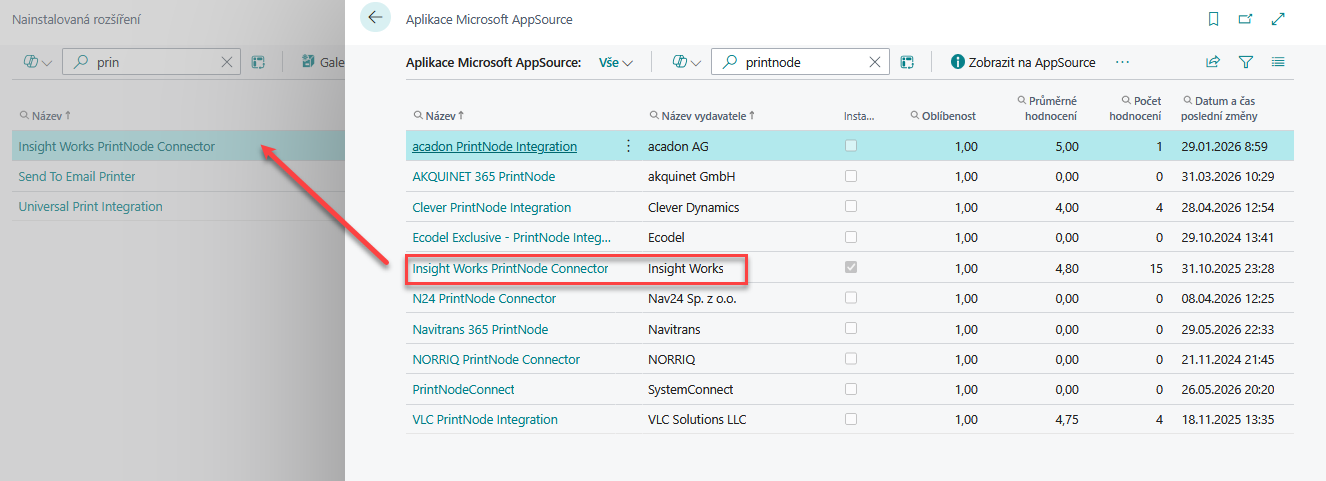Select the Clever Dynamics publisher cell
The width and height of the screenshot is (1326, 481).
click(x=693, y=207)
